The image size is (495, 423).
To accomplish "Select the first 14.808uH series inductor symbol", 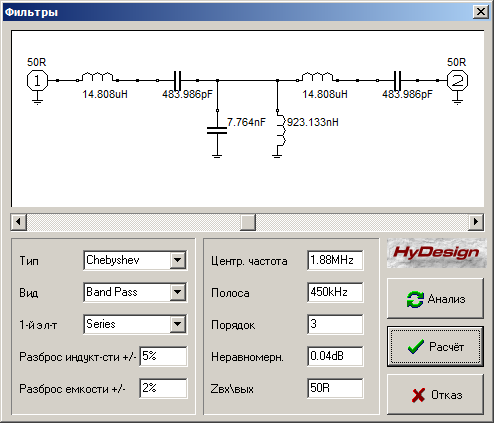I will click(97, 77).
